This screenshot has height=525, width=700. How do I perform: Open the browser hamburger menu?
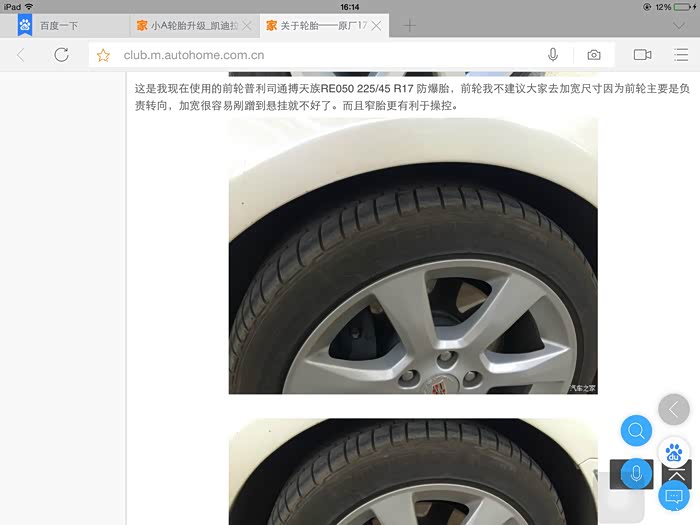681,55
